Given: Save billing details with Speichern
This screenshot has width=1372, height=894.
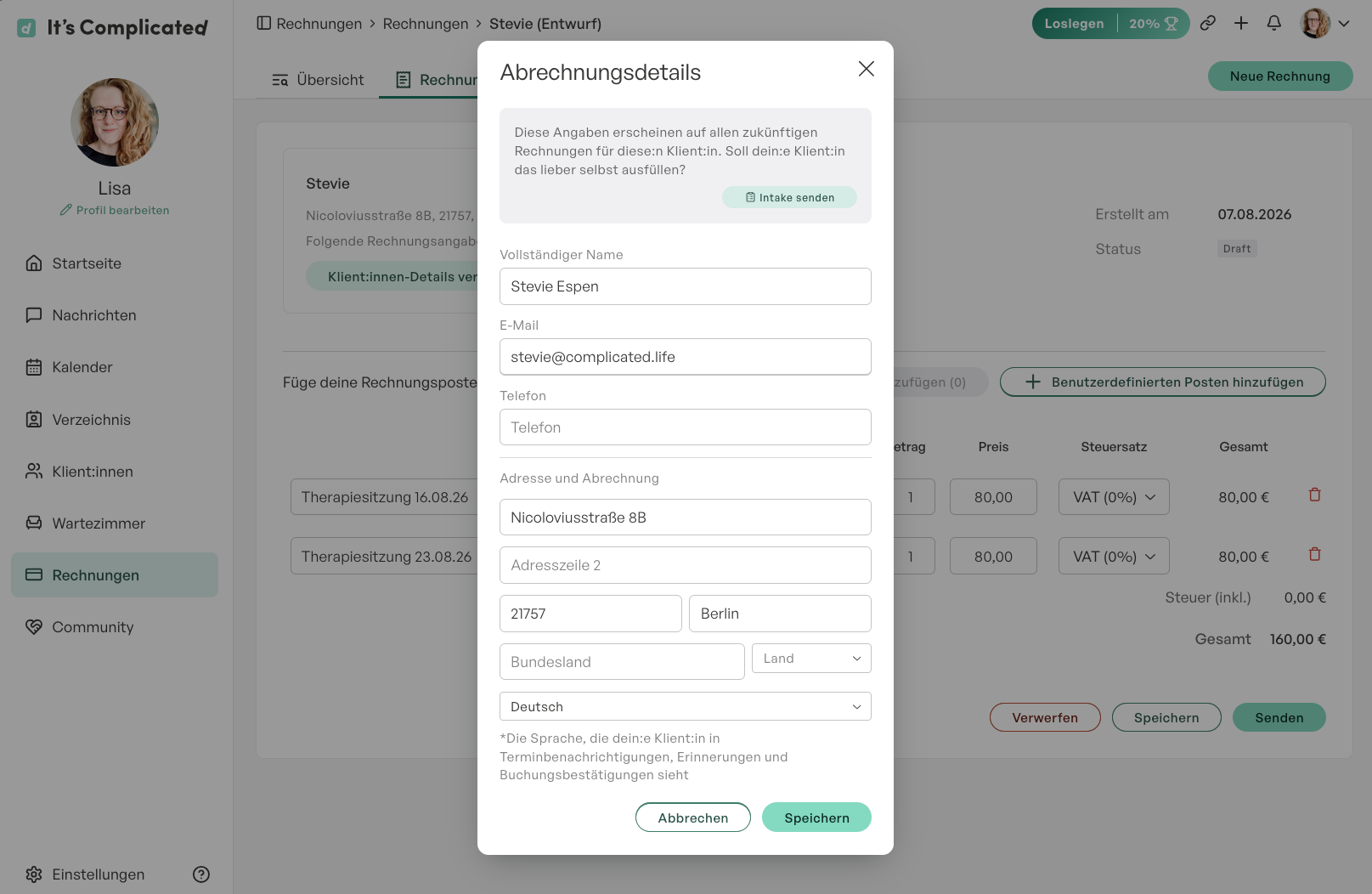Looking at the screenshot, I should [816, 818].
